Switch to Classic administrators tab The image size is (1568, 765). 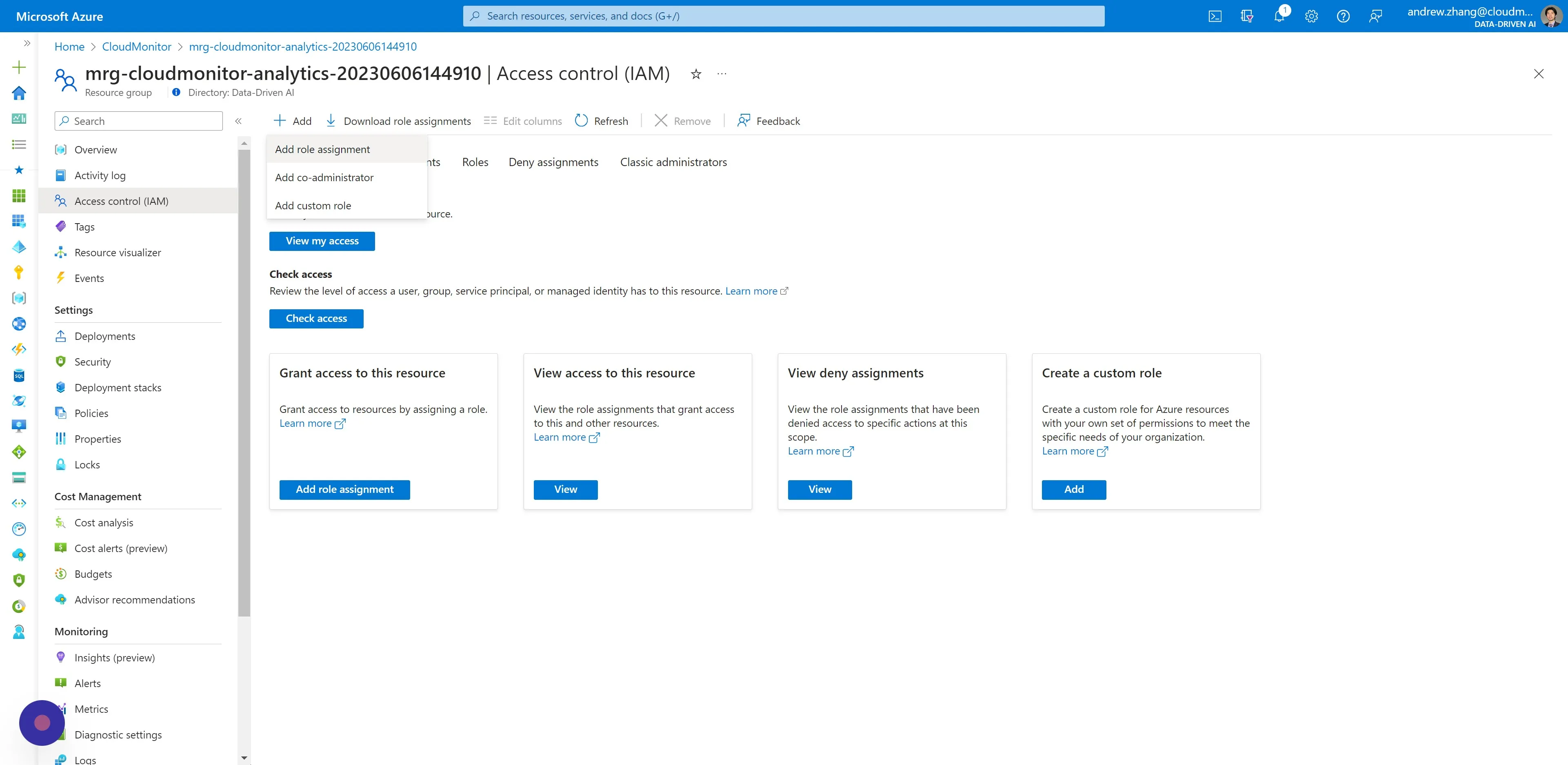(673, 162)
